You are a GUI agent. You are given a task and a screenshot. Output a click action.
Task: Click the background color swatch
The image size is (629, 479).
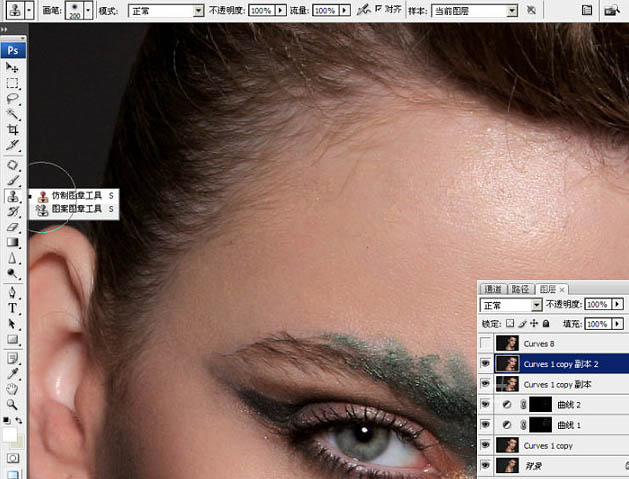20,442
